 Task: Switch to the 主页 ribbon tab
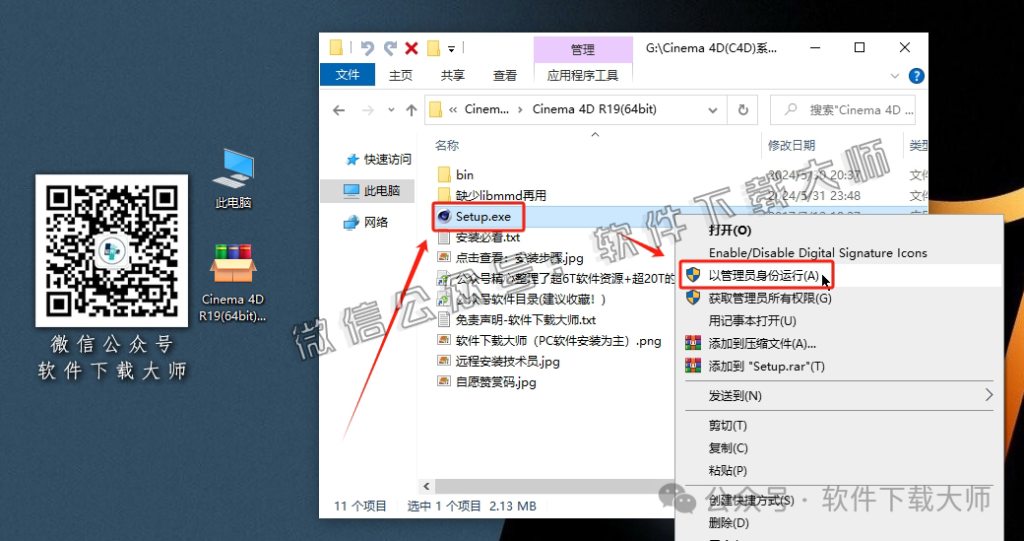click(400, 76)
